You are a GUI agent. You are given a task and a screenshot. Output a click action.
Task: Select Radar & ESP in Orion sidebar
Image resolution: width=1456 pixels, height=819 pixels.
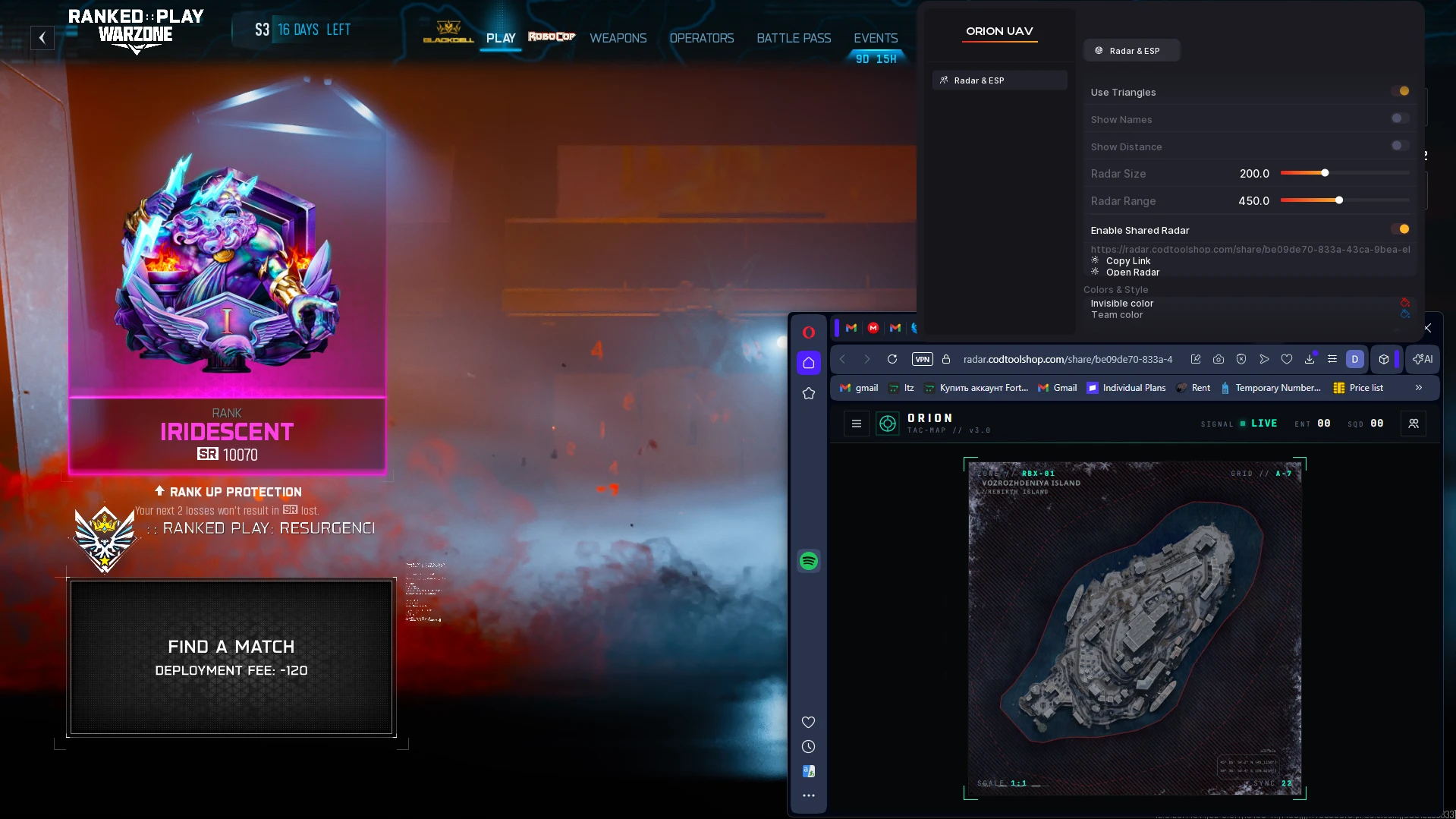coord(1000,80)
